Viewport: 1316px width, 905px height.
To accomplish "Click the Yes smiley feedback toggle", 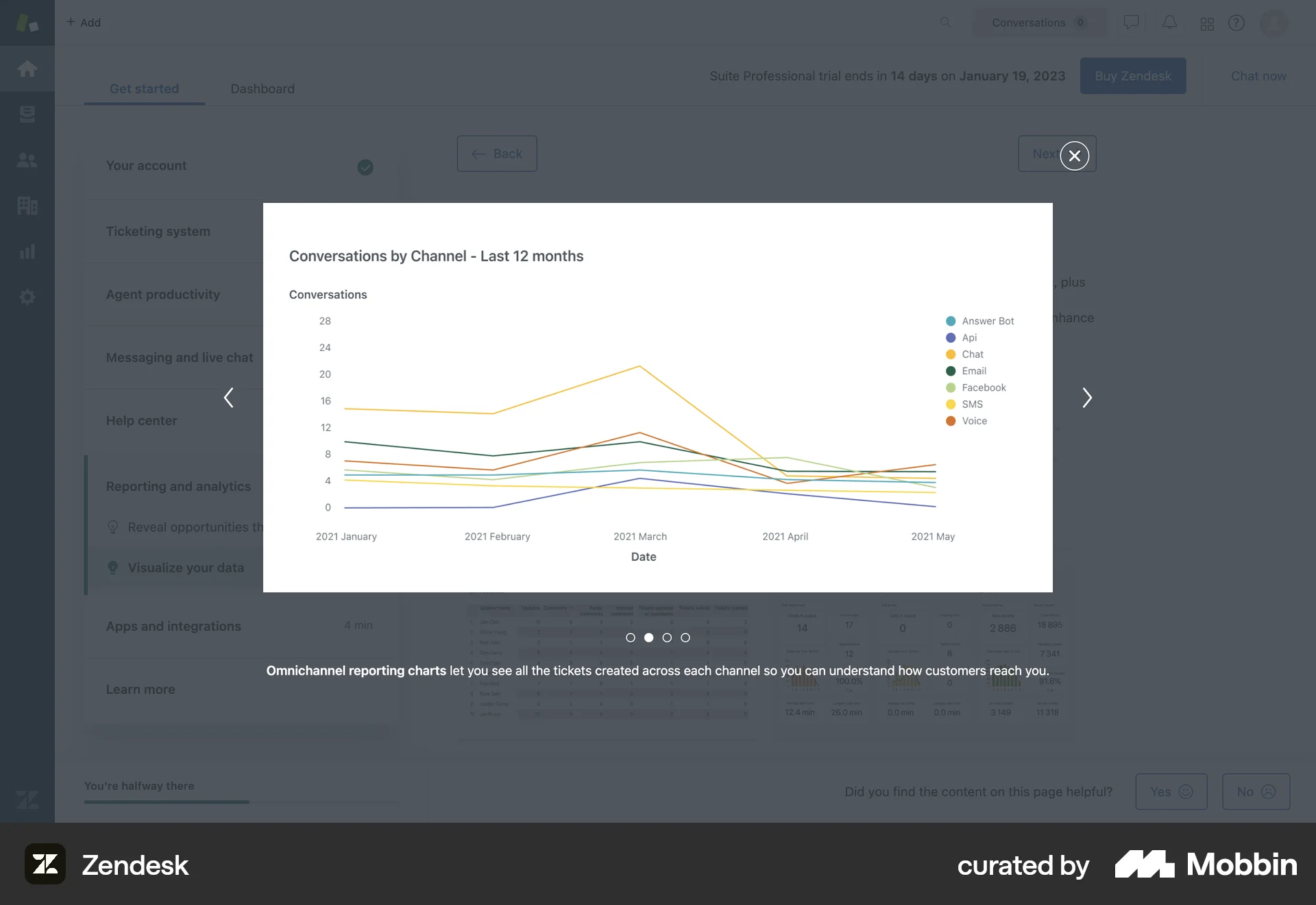I will (x=1171, y=791).
